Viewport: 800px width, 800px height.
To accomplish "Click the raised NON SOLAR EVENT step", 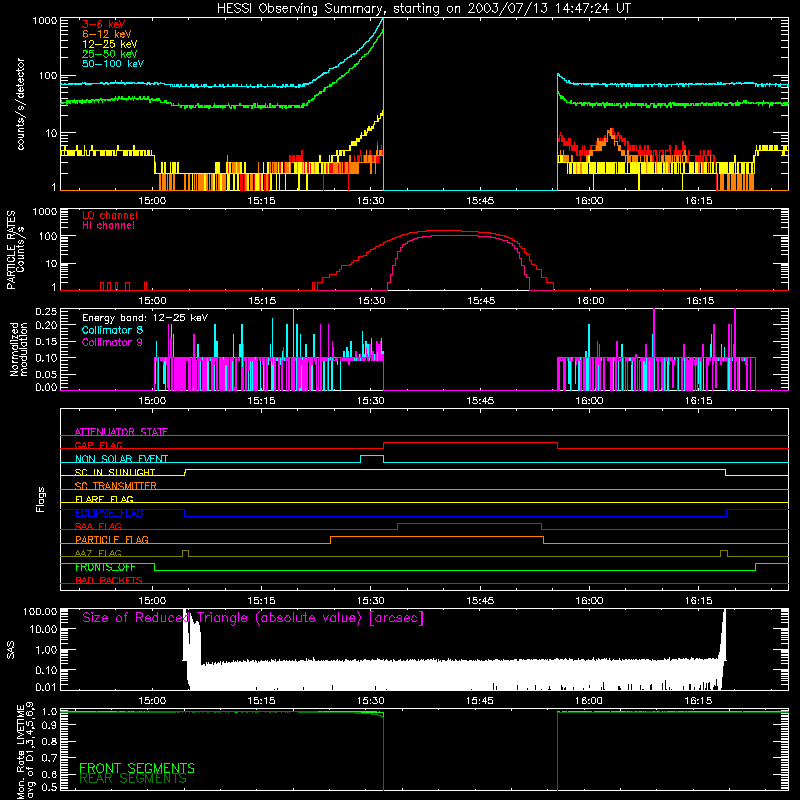I will coord(372,456).
